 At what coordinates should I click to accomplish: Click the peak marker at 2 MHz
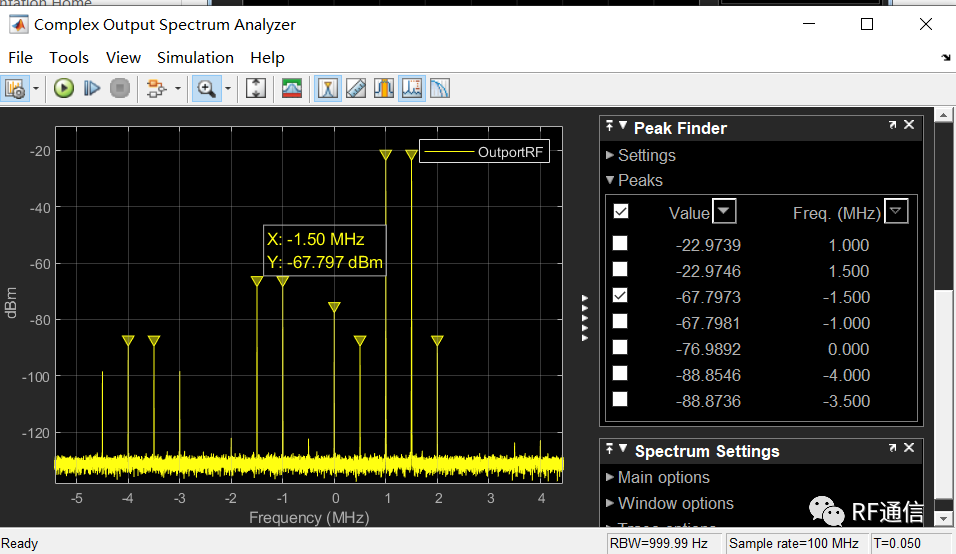pos(437,341)
